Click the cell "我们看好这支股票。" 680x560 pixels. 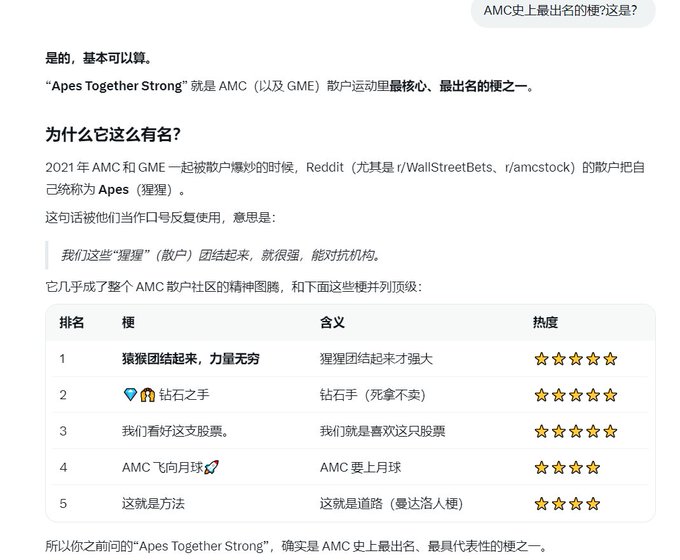175,431
